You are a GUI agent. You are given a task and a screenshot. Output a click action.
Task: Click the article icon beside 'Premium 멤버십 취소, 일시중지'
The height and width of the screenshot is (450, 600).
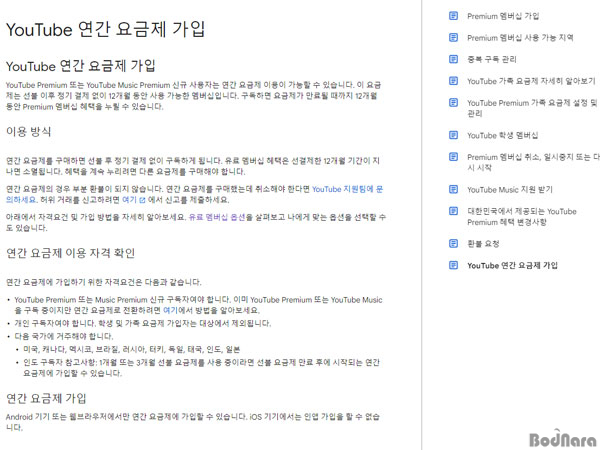click(453, 157)
